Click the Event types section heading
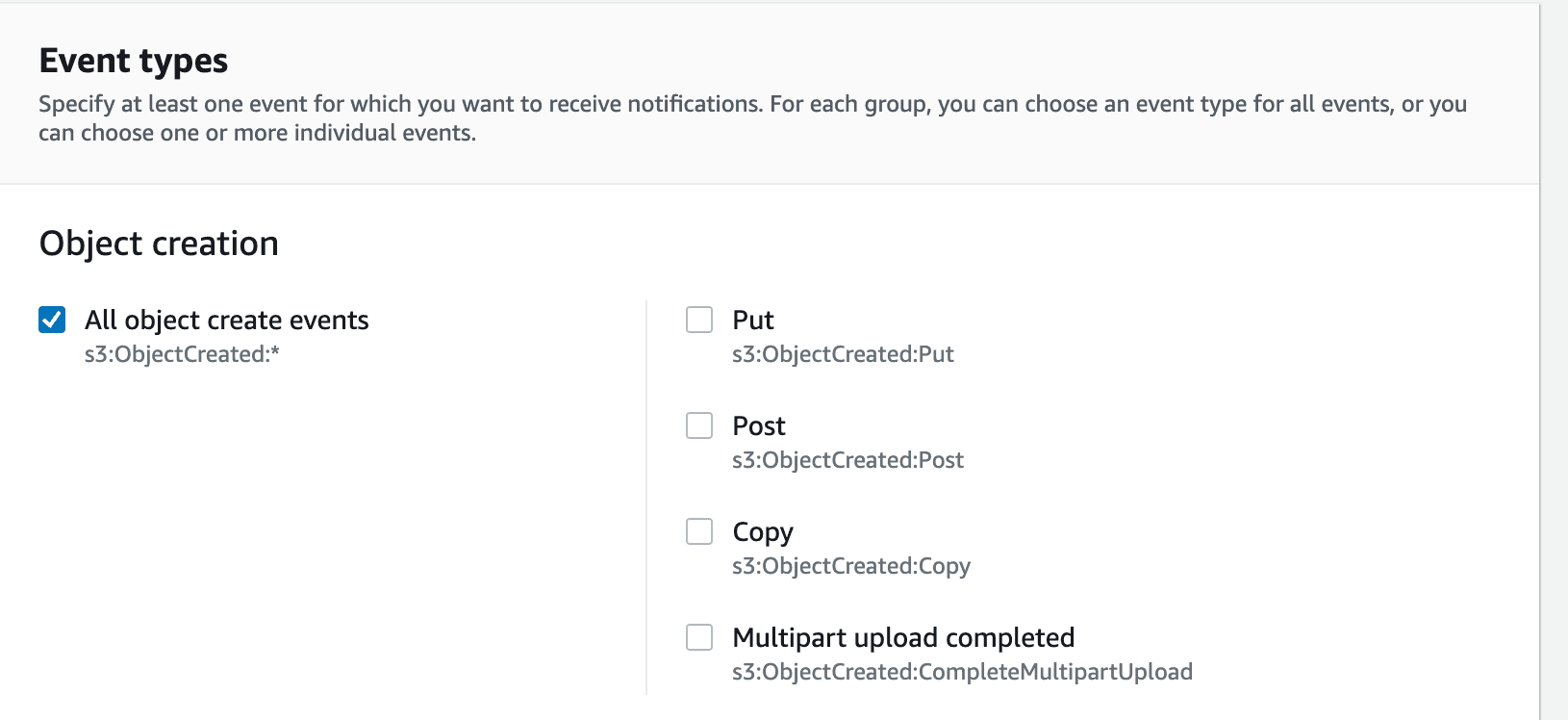 tap(134, 61)
